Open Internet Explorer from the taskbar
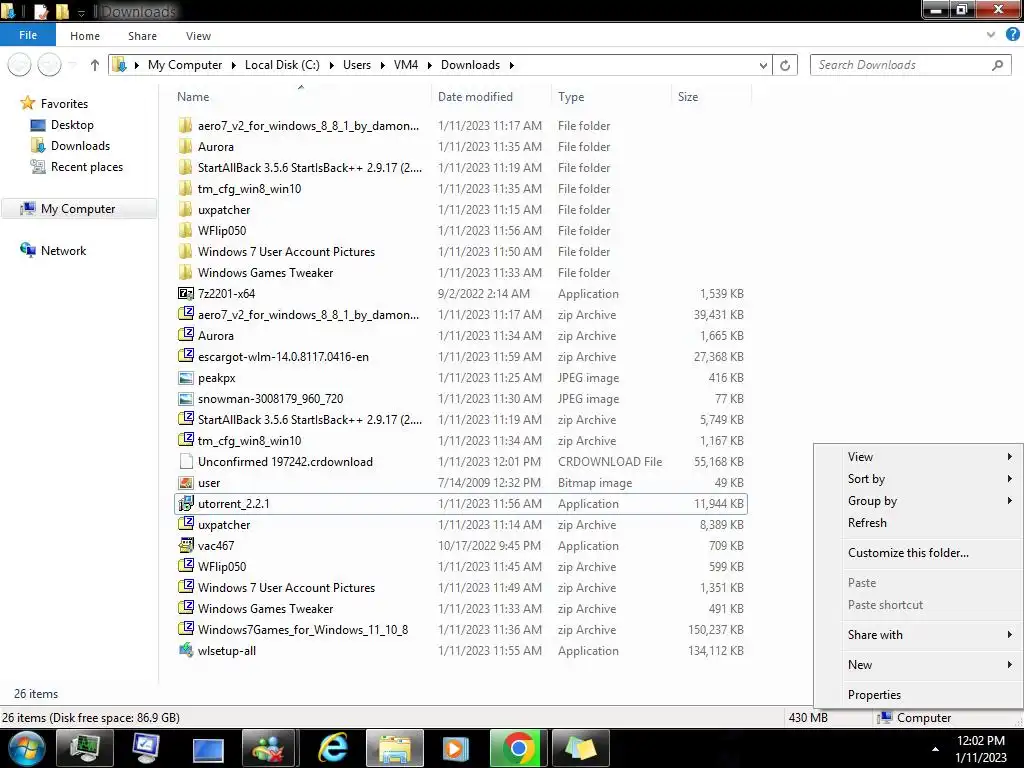This screenshot has width=1024, height=768. click(333, 748)
